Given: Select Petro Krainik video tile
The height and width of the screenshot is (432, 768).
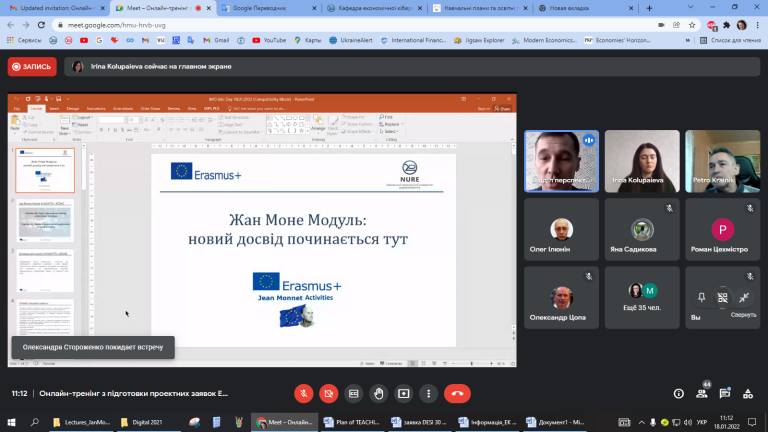Looking at the screenshot, I should (722, 161).
